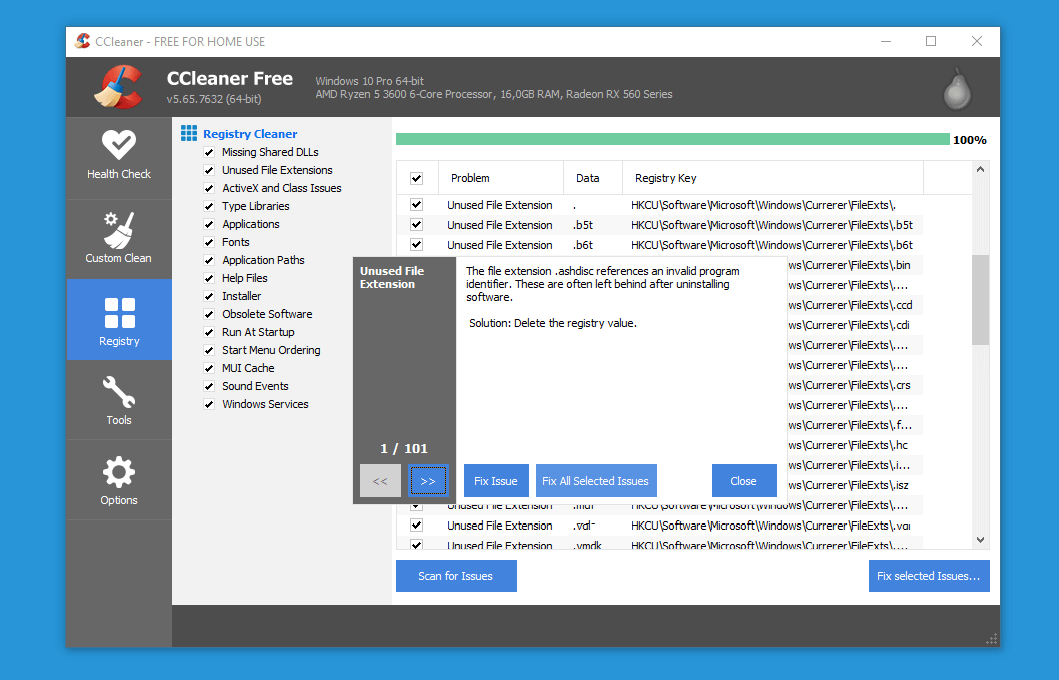This screenshot has height=680, width=1059.
Task: Click Scan for Issues button
Action: [x=456, y=576]
